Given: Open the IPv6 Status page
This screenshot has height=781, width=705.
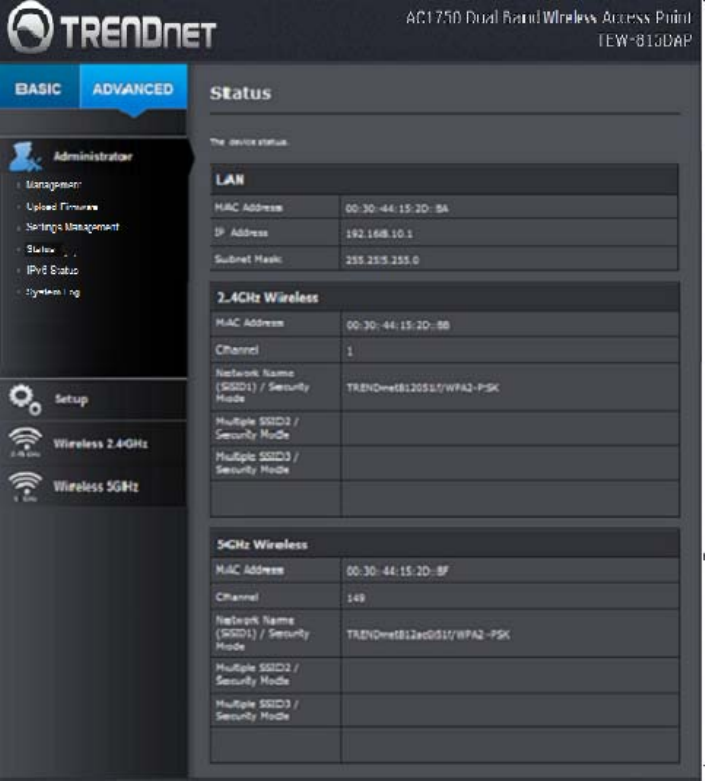Looking at the screenshot, I should tap(52, 270).
